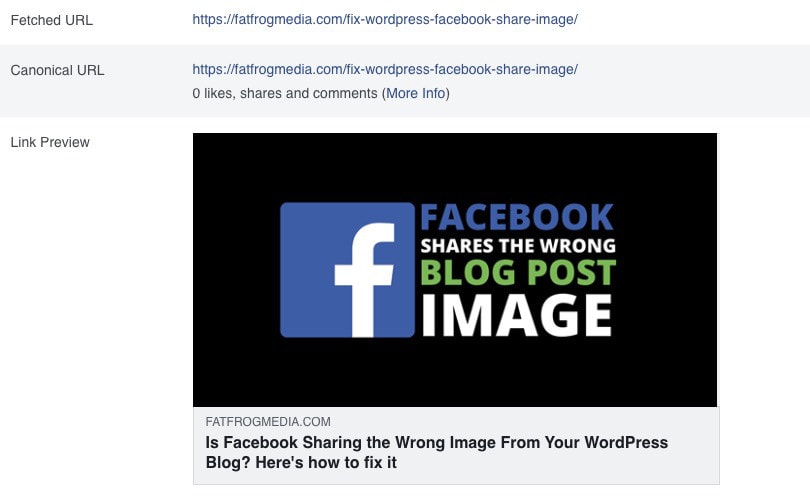Click the Facebook f logo in preview
The image size is (810, 497).
(x=347, y=270)
